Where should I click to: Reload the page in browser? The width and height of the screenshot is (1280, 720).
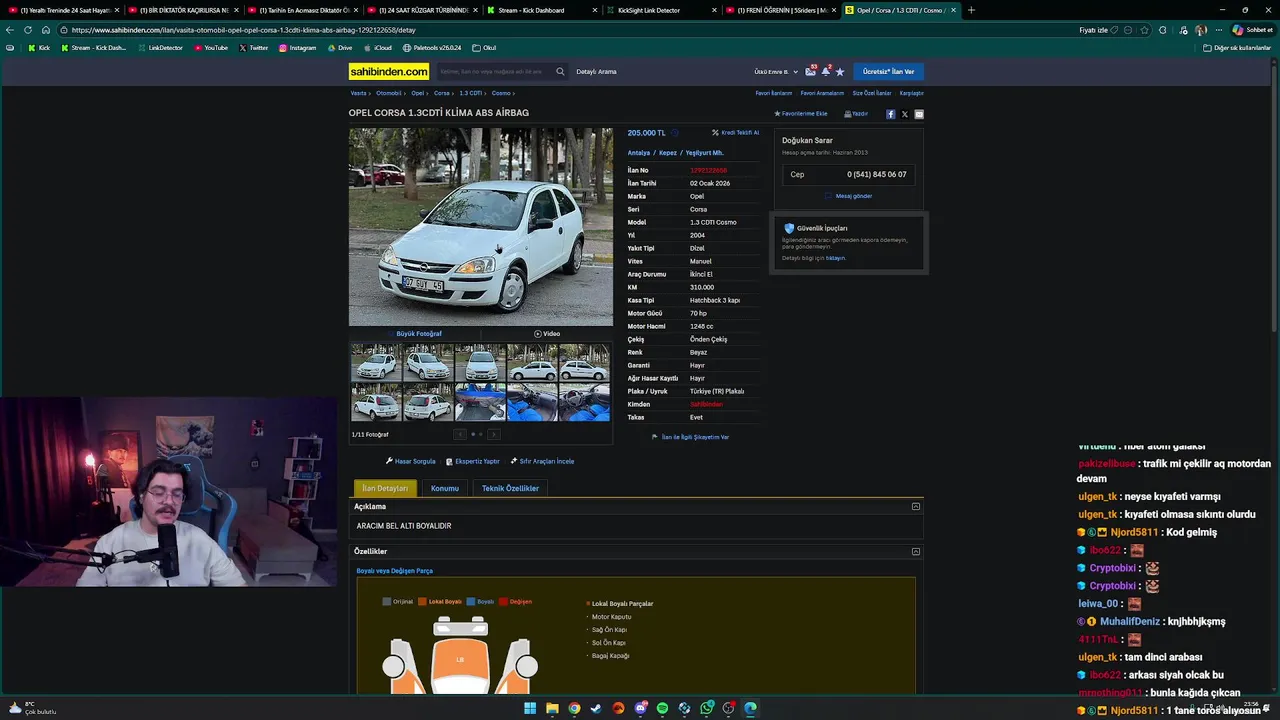pos(27,30)
